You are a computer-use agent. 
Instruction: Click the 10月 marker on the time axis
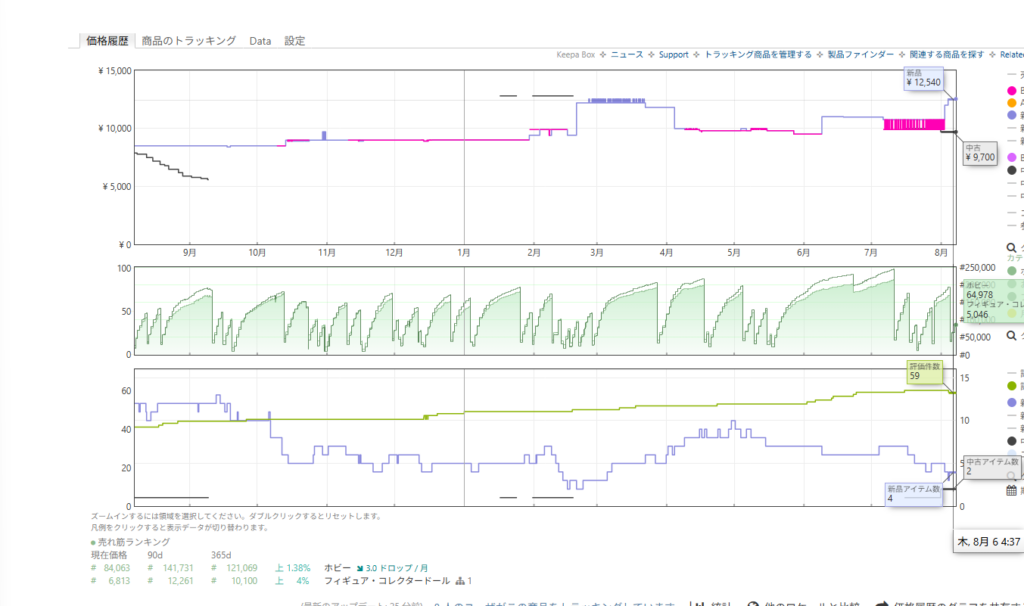(x=257, y=253)
